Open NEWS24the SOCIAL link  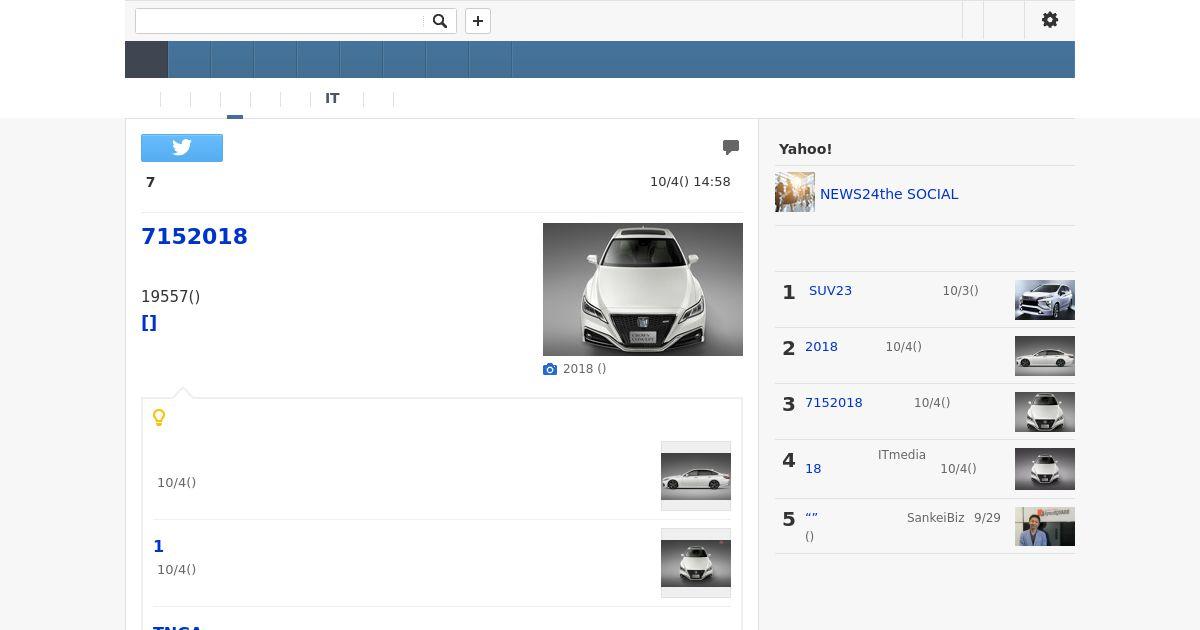pos(889,194)
